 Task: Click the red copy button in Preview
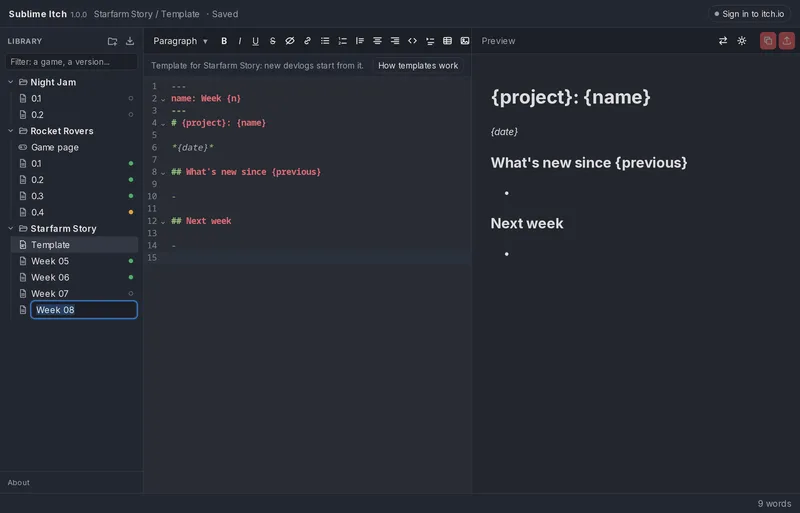click(768, 41)
